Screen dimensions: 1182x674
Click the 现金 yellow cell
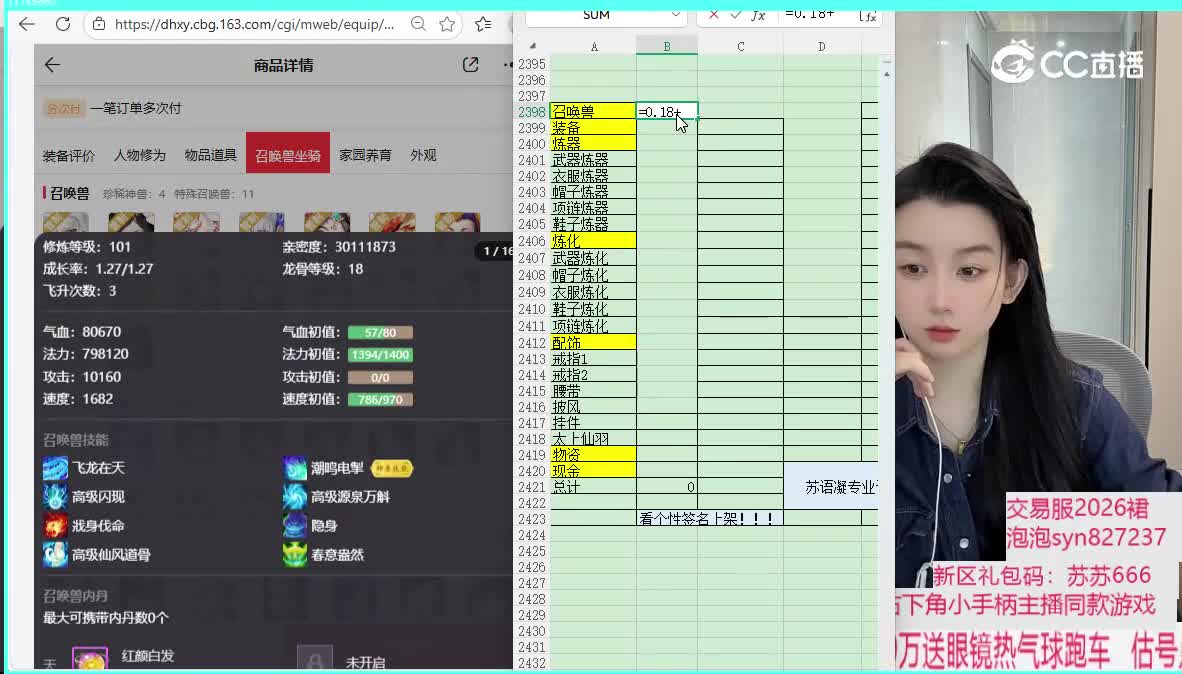(x=593, y=471)
